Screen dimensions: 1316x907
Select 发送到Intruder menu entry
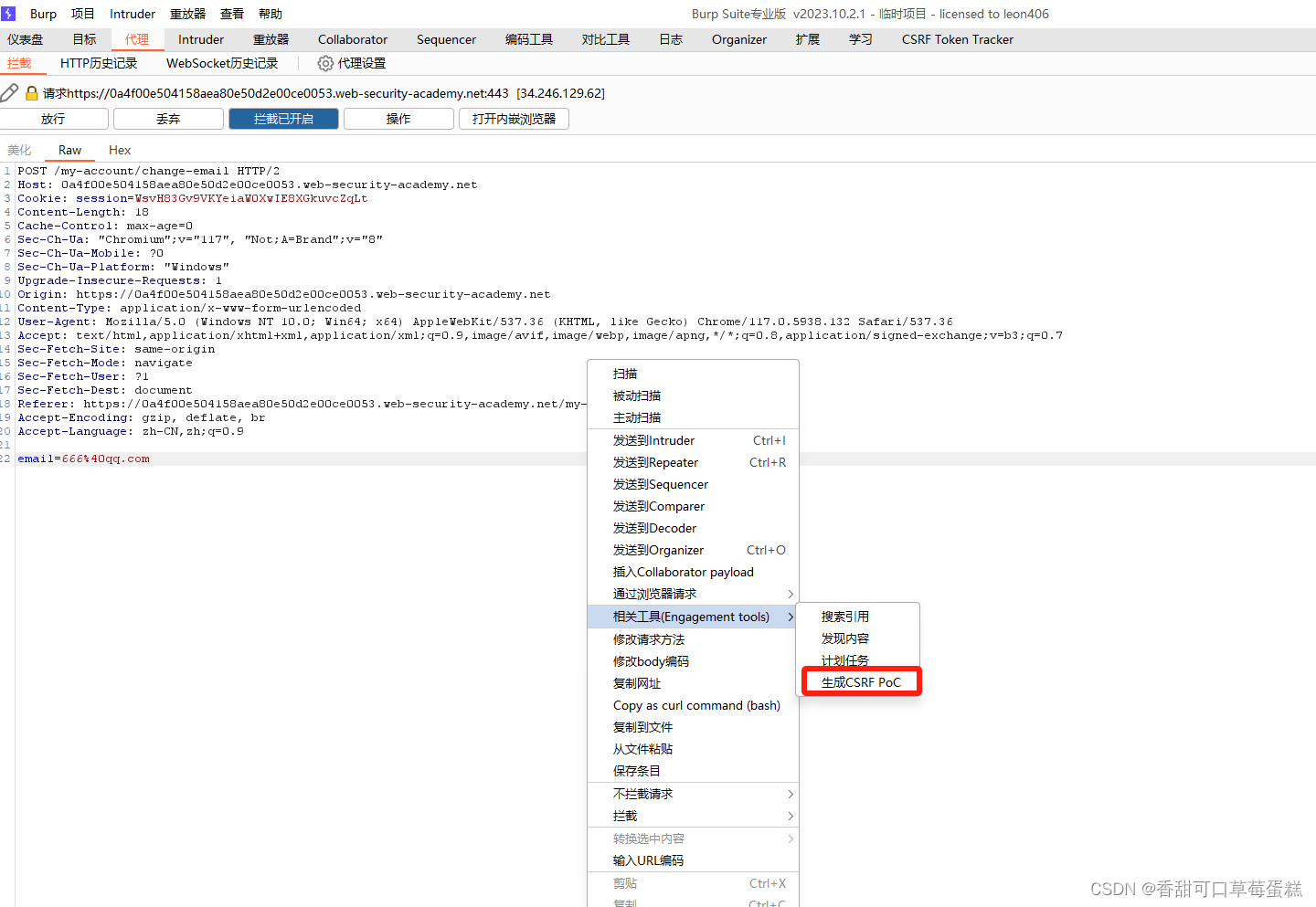click(x=693, y=440)
